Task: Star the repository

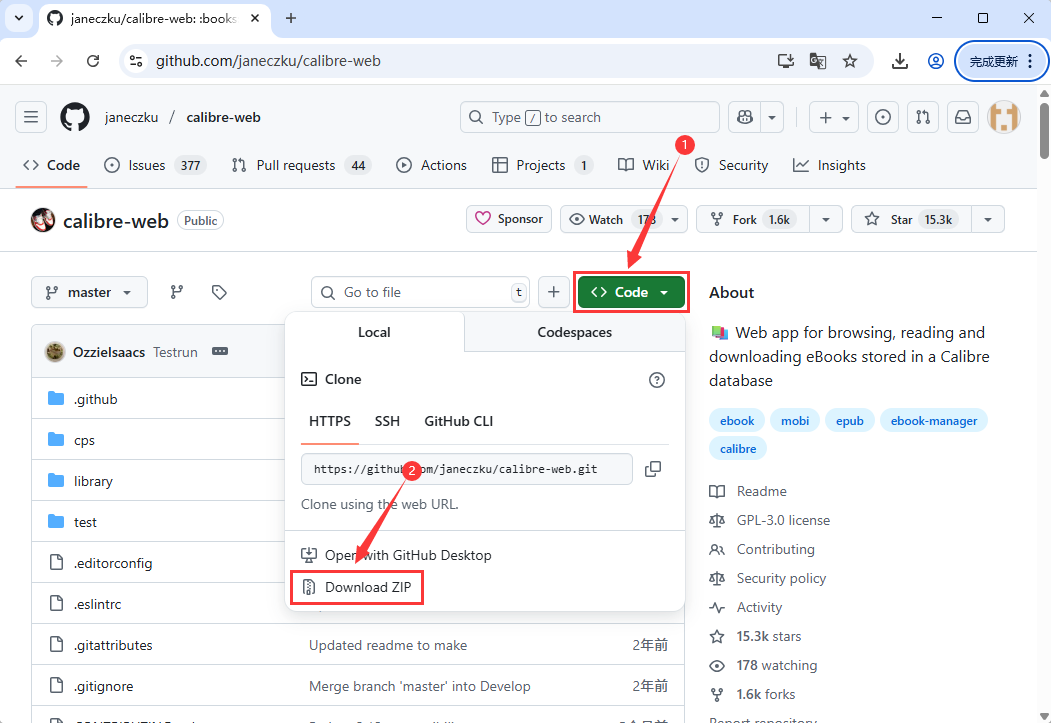Action: tap(911, 219)
